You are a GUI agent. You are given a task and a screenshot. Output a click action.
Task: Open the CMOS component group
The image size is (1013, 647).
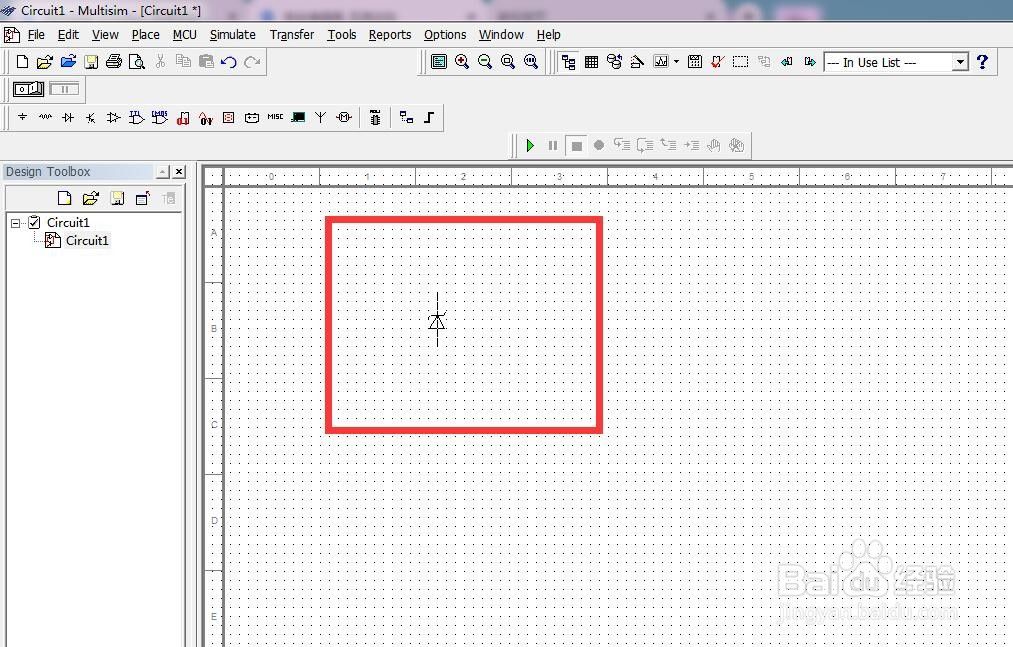(160, 117)
